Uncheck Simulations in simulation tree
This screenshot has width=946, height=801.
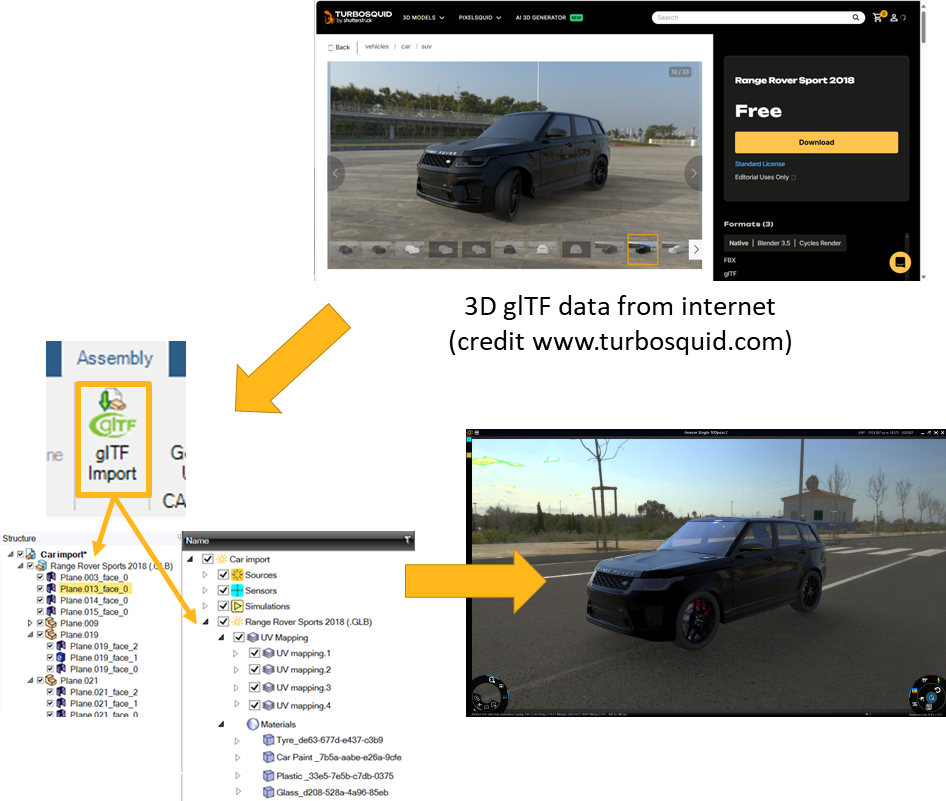click(223, 606)
